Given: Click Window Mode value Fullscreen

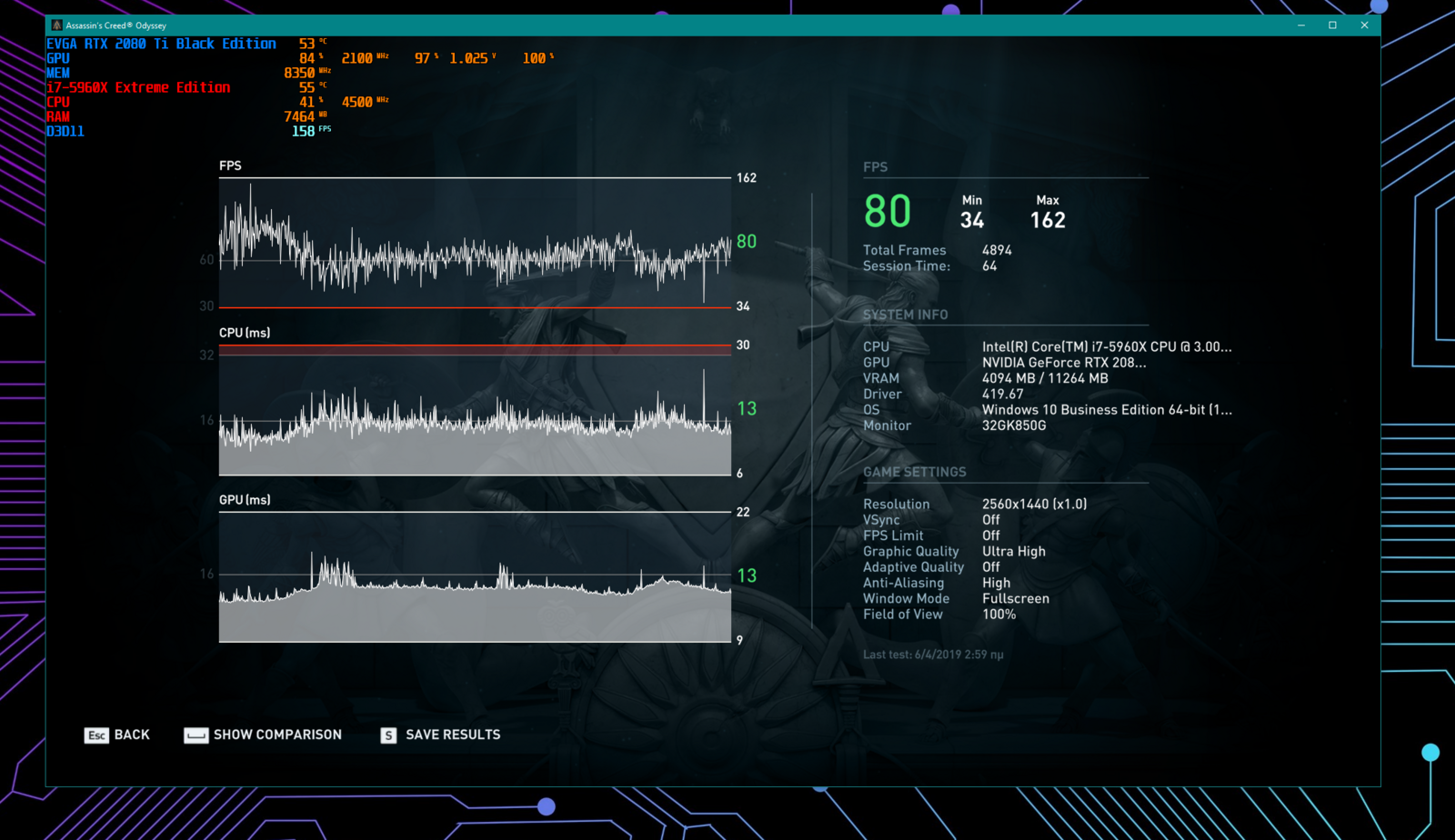Looking at the screenshot, I should (1016, 598).
